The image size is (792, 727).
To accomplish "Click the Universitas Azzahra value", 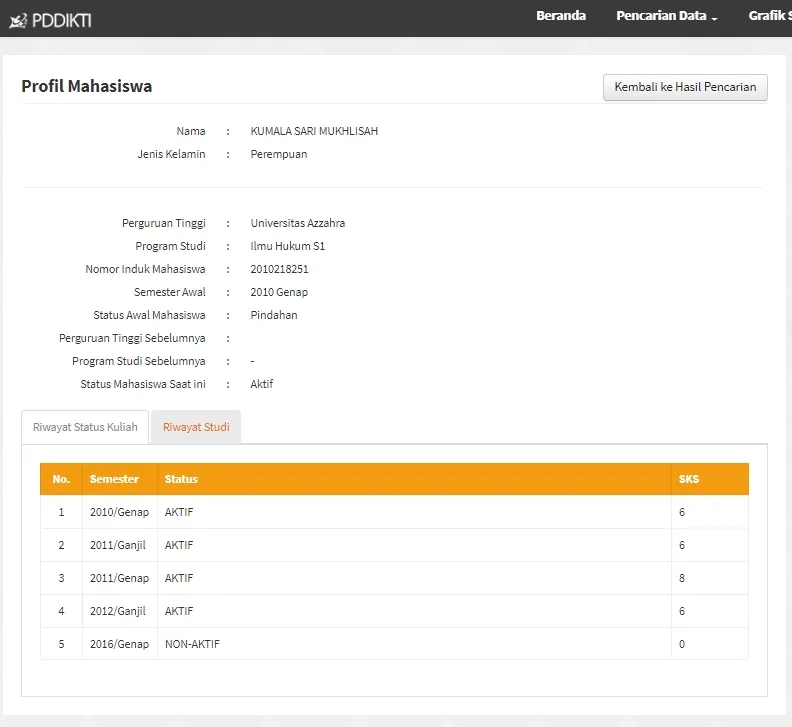I will pyautogui.click(x=297, y=223).
